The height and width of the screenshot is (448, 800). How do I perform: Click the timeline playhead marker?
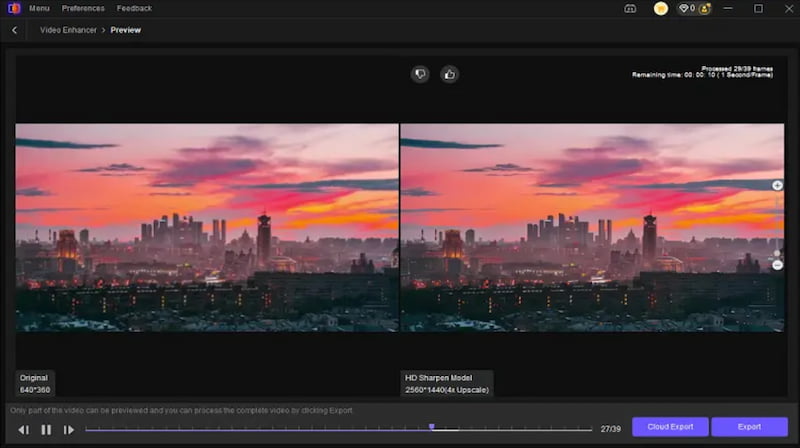tap(432, 427)
